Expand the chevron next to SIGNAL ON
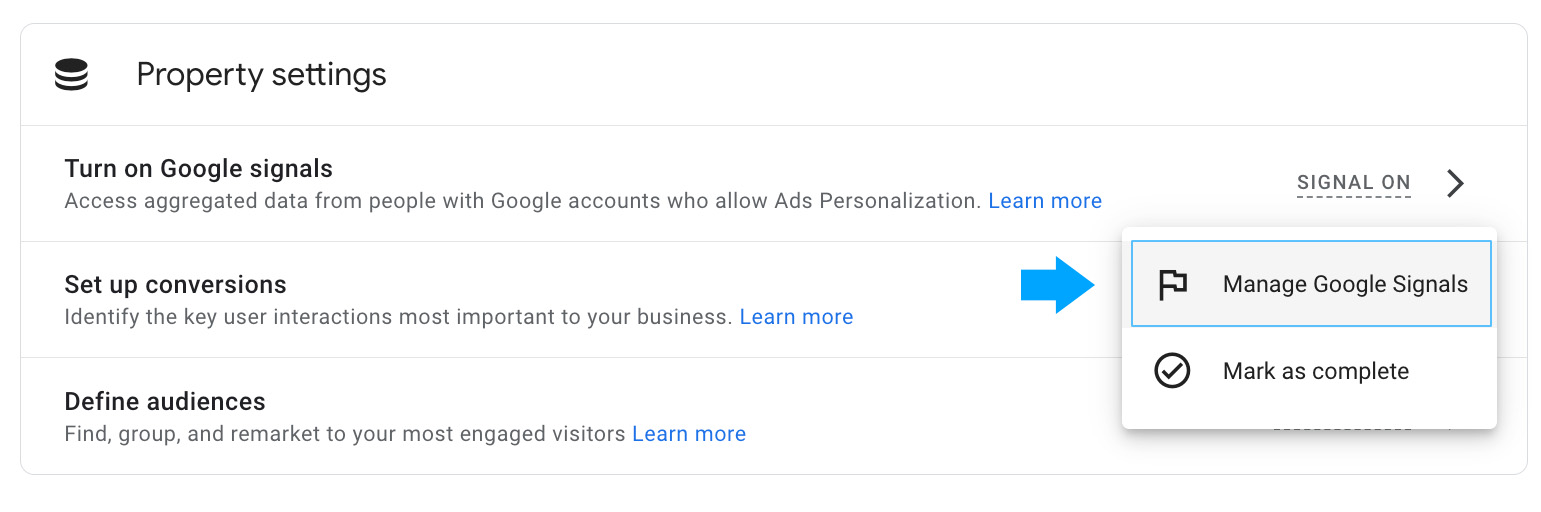 (1456, 183)
